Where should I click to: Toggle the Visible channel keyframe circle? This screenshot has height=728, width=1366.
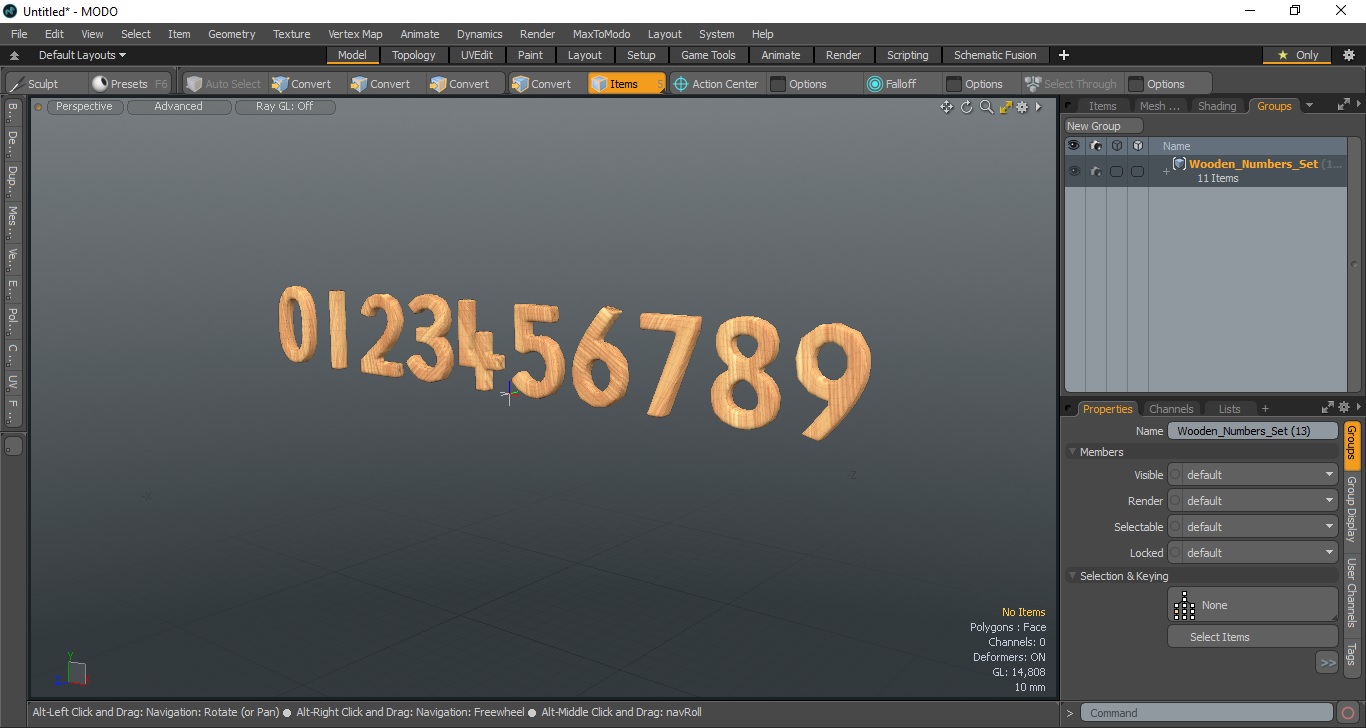click(x=1176, y=475)
